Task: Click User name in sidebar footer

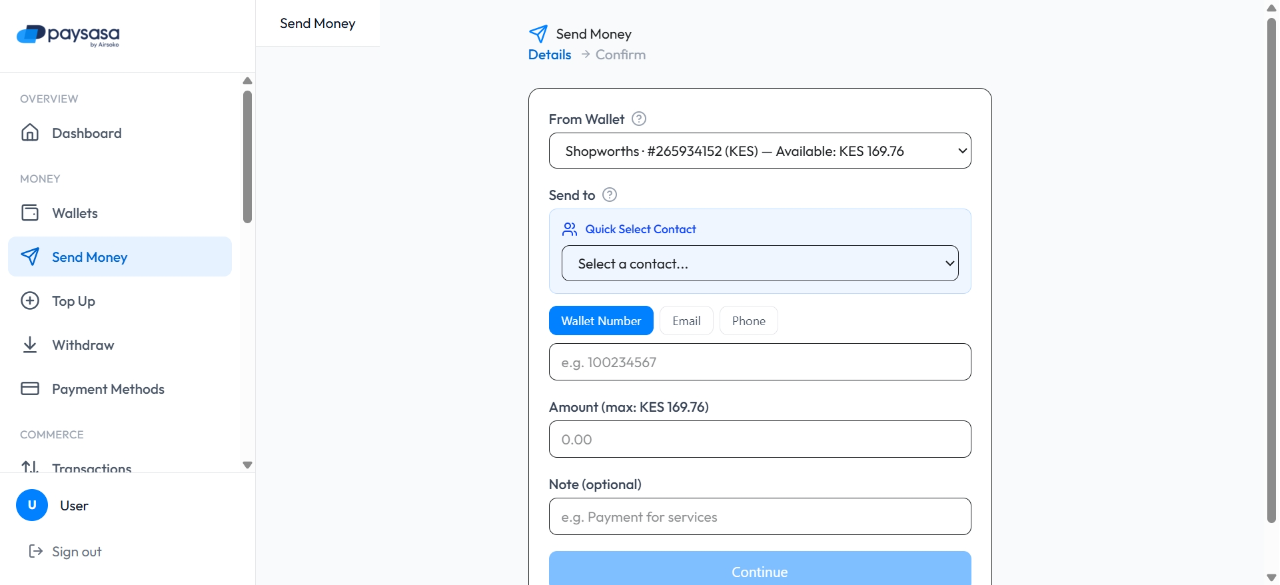Action: pyautogui.click(x=74, y=506)
